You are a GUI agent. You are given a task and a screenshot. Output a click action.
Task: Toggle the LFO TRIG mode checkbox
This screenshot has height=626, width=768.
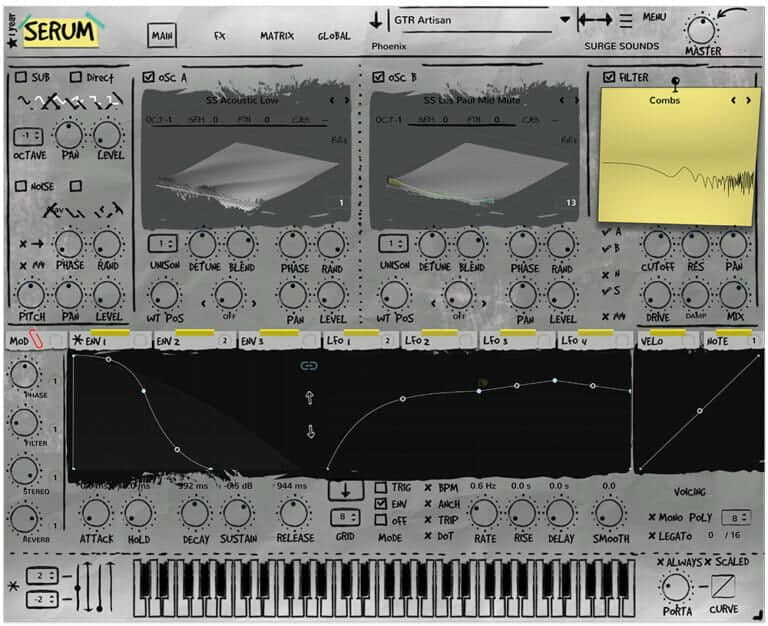(381, 487)
